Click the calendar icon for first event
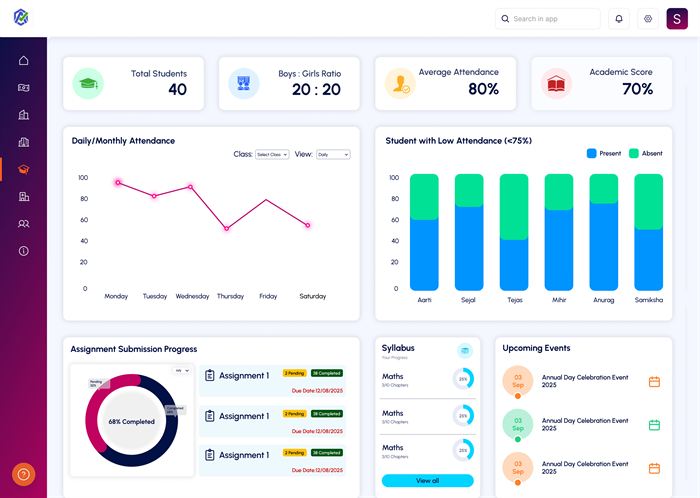The width and height of the screenshot is (700, 498). click(654, 382)
